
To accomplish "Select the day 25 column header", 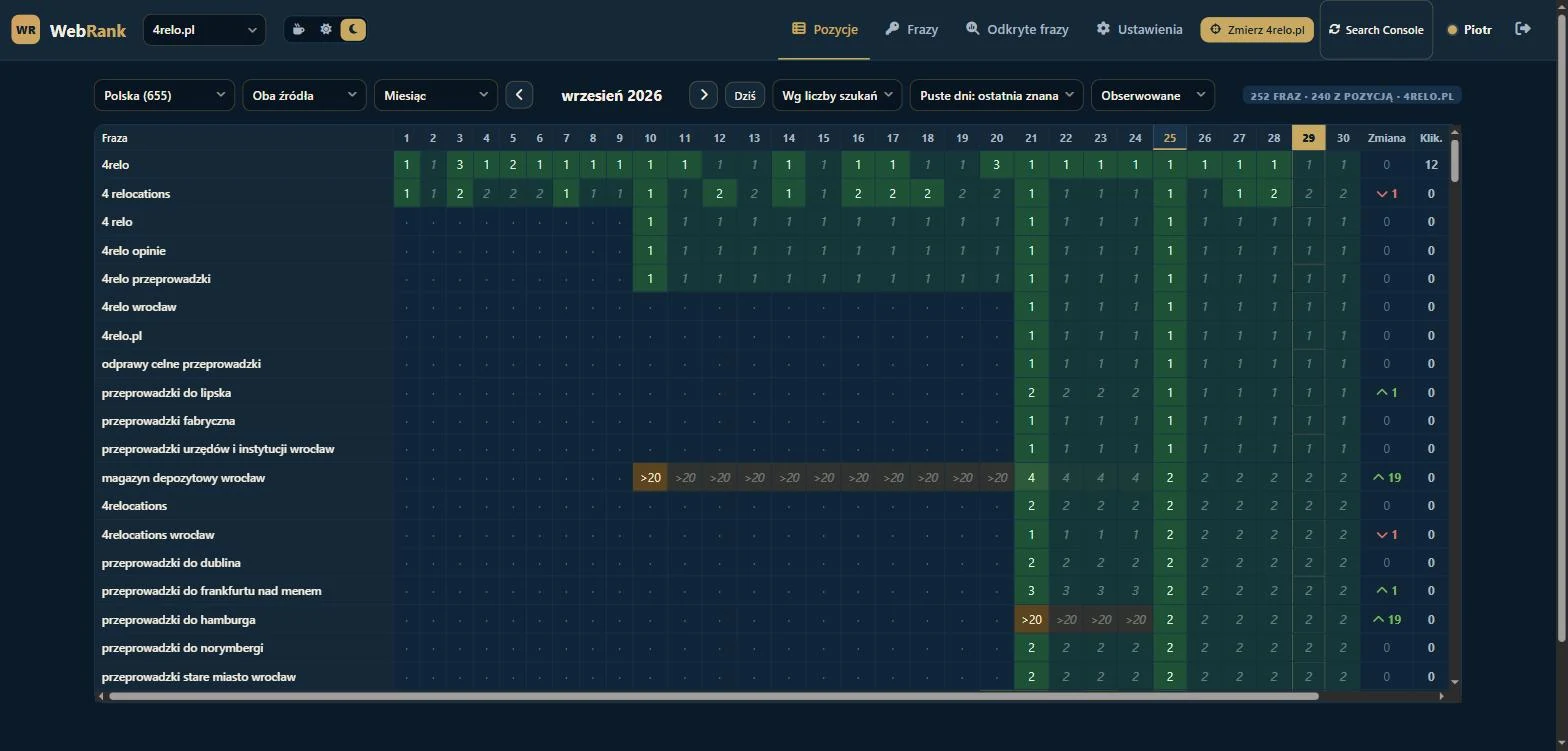I will tap(1170, 138).
